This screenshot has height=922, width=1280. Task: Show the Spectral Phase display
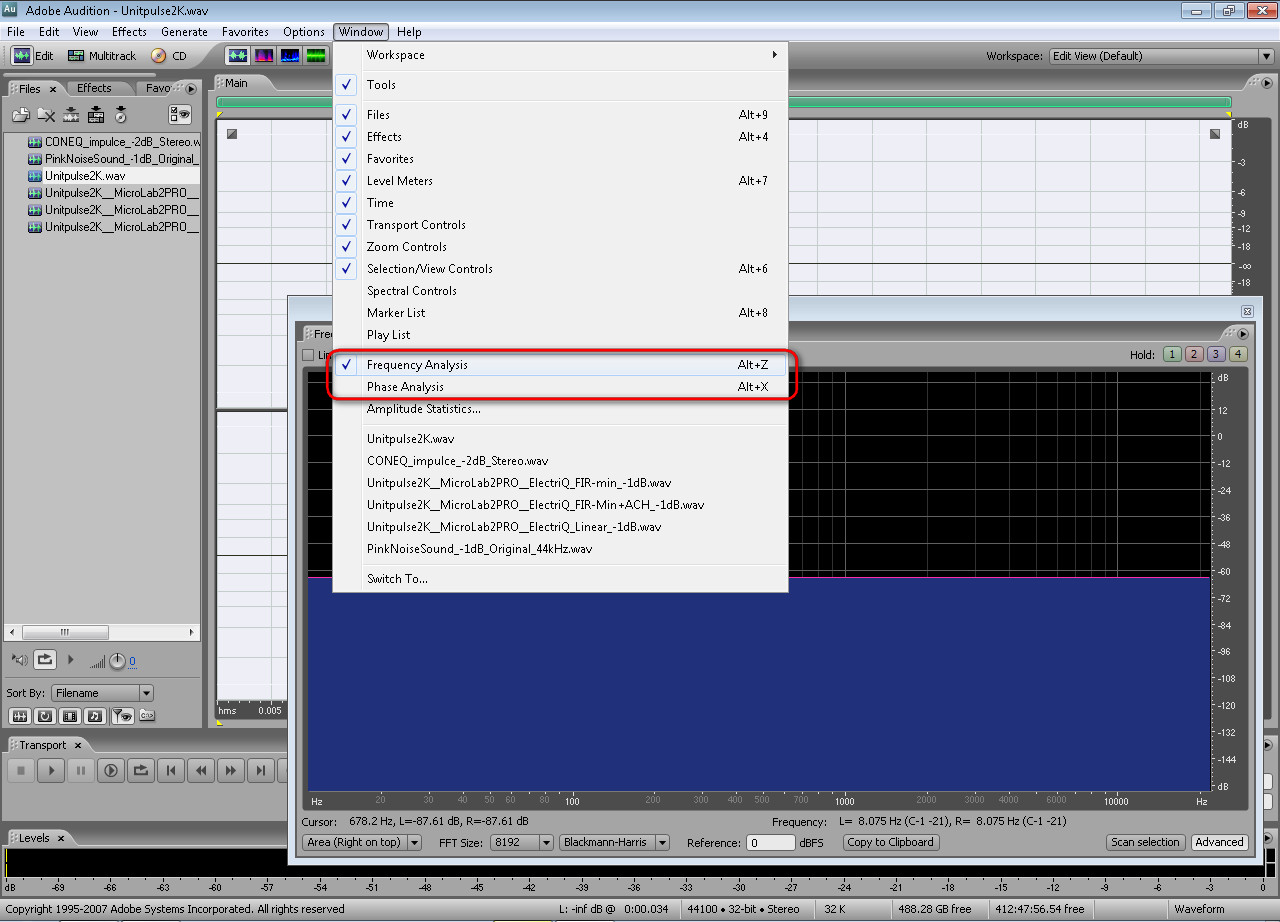pos(316,56)
